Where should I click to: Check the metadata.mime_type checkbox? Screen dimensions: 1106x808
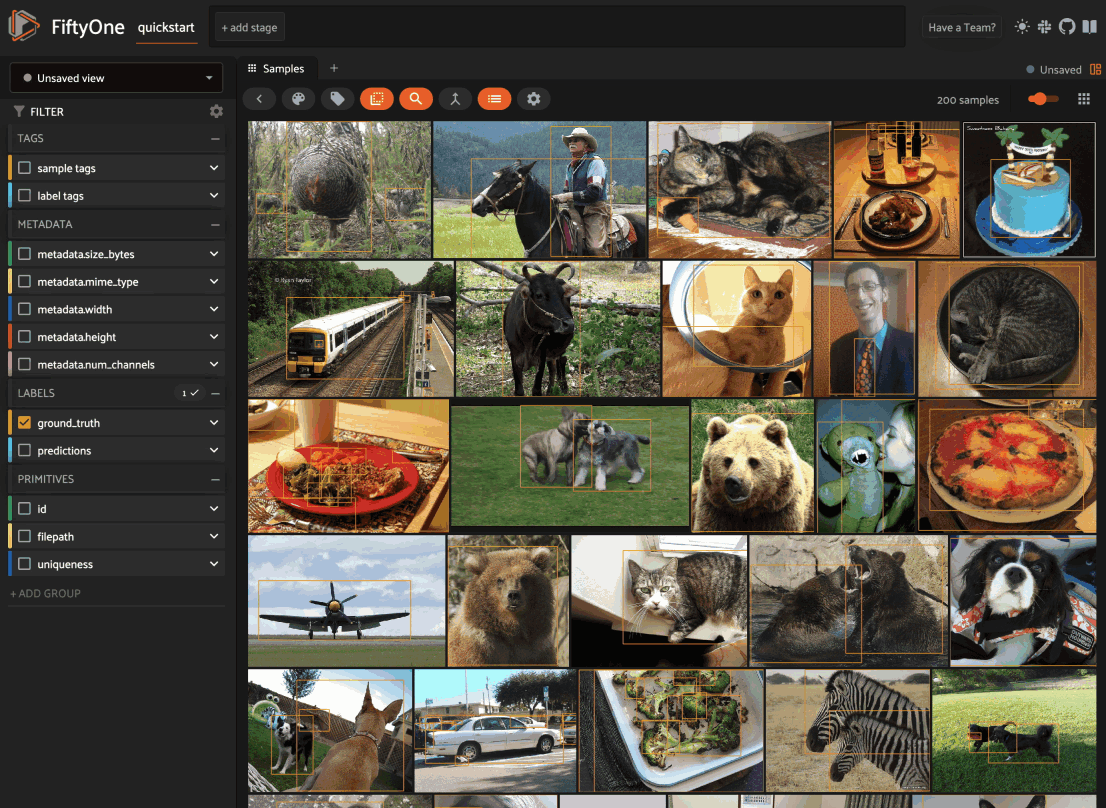coord(25,281)
